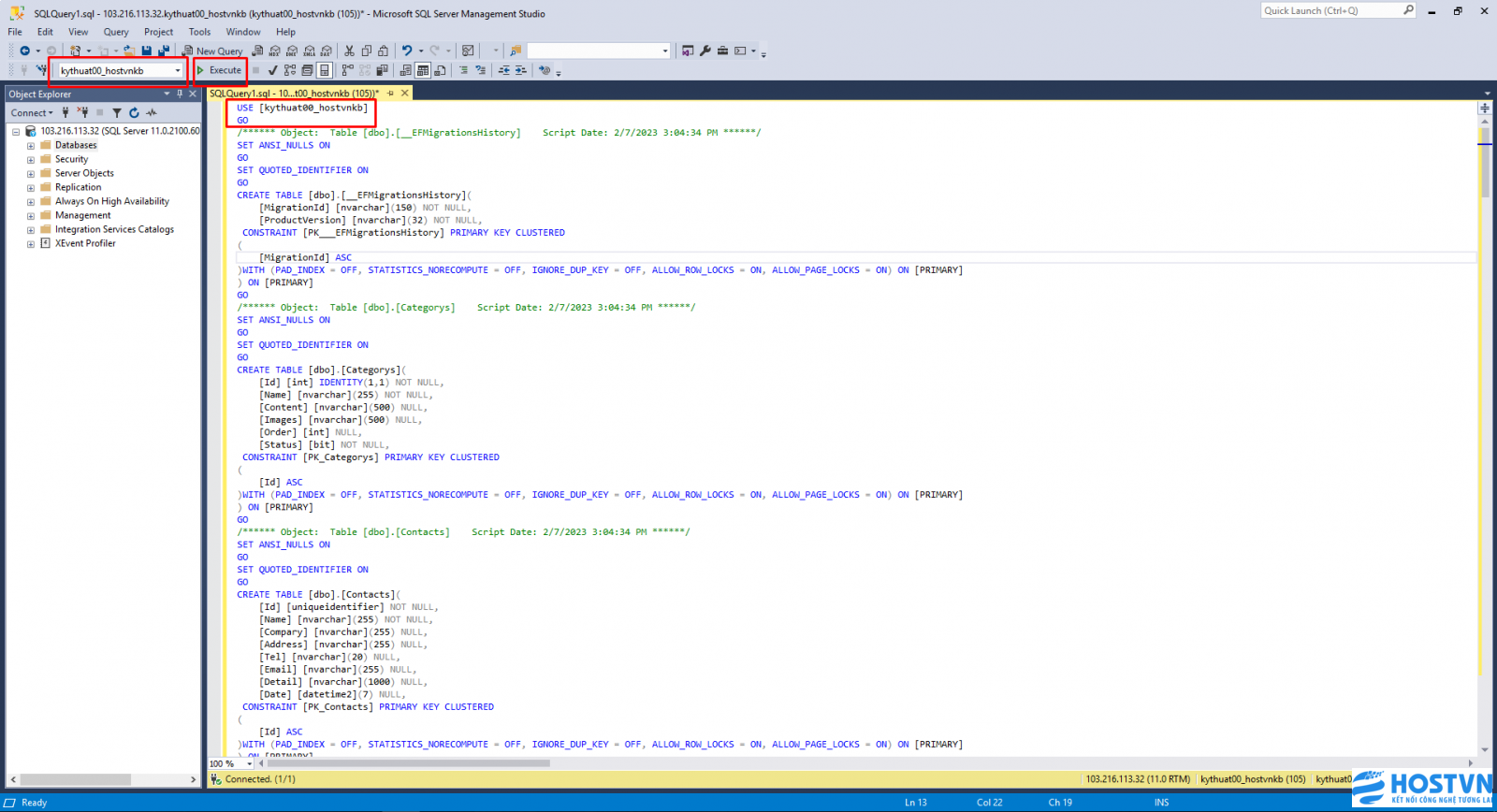The width and height of the screenshot is (1497, 812).
Task: Open the Tools menu
Action: pos(200,32)
